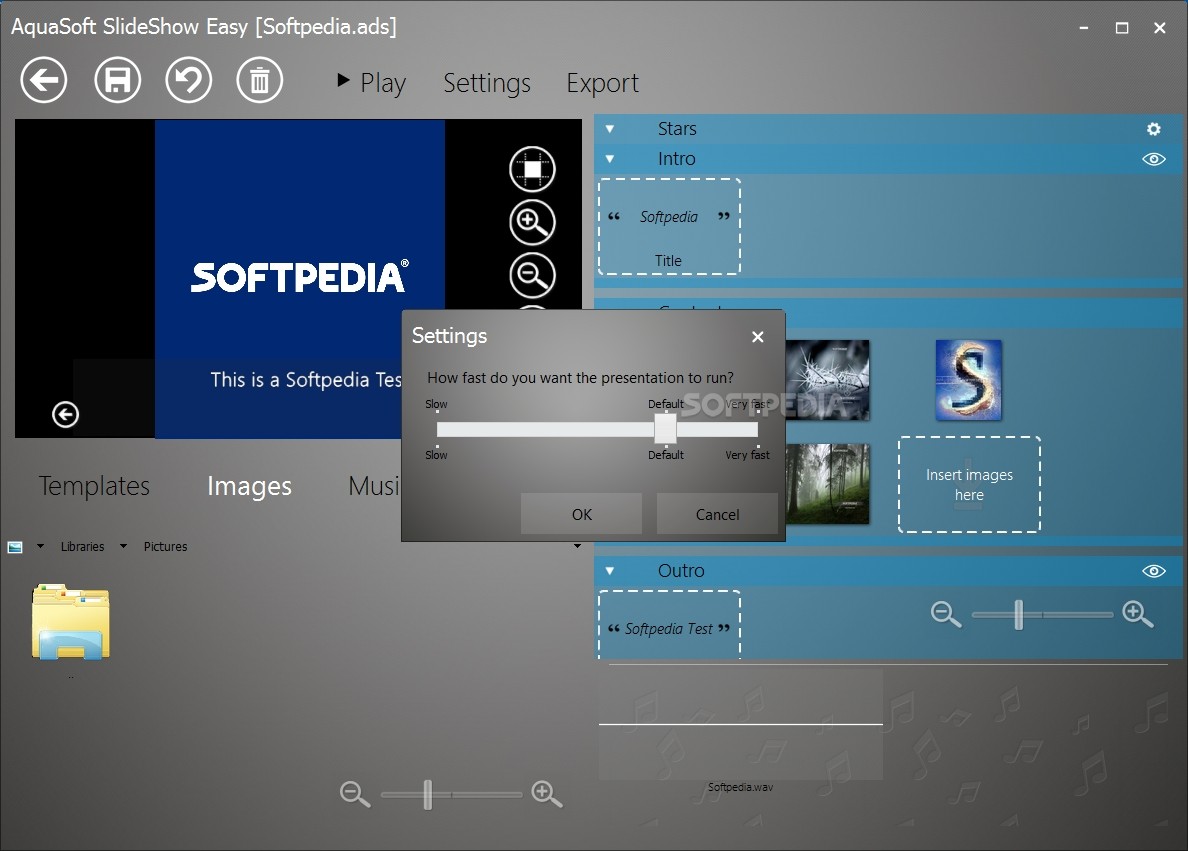This screenshot has width=1188, height=851.
Task: Click the timeline zoom slider handle
Action: (x=1019, y=615)
